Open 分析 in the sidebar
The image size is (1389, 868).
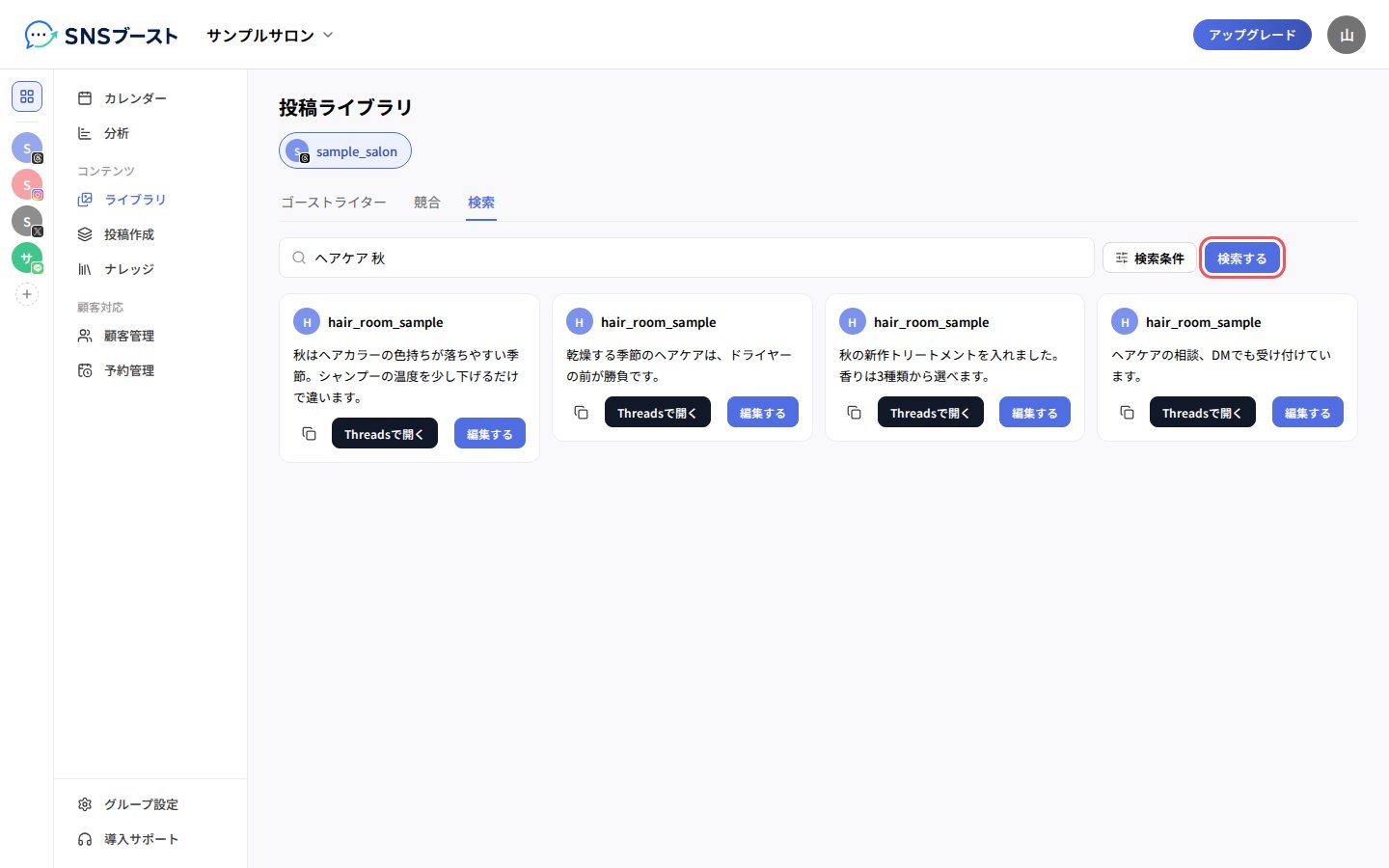[150, 133]
